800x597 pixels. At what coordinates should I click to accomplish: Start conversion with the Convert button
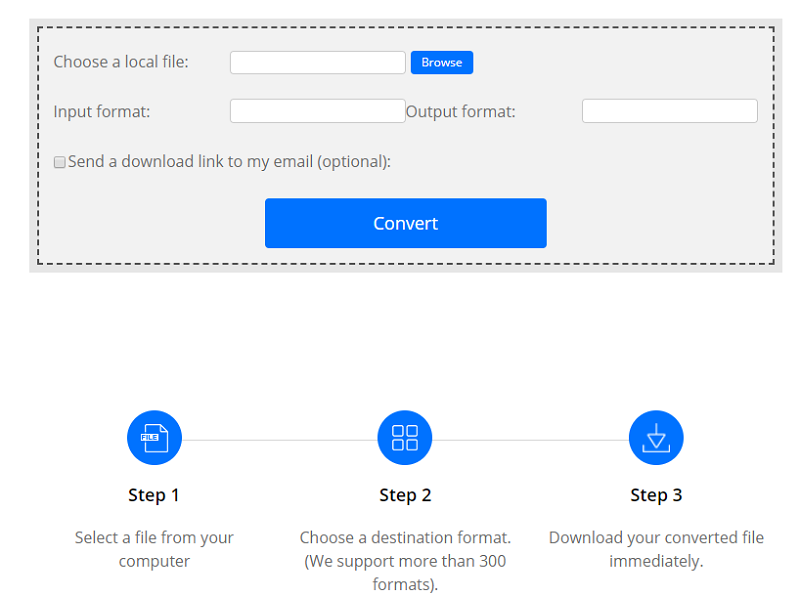405,223
